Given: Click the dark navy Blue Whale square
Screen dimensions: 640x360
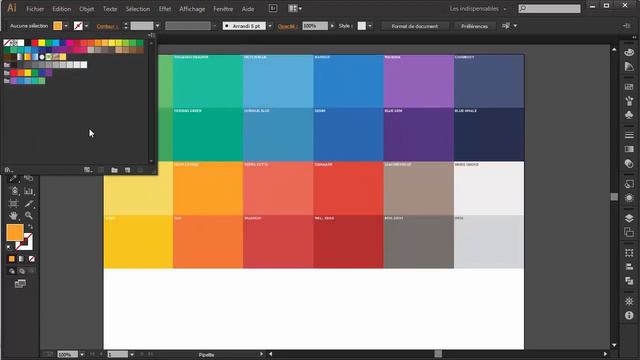Looking at the screenshot, I should (489, 135).
